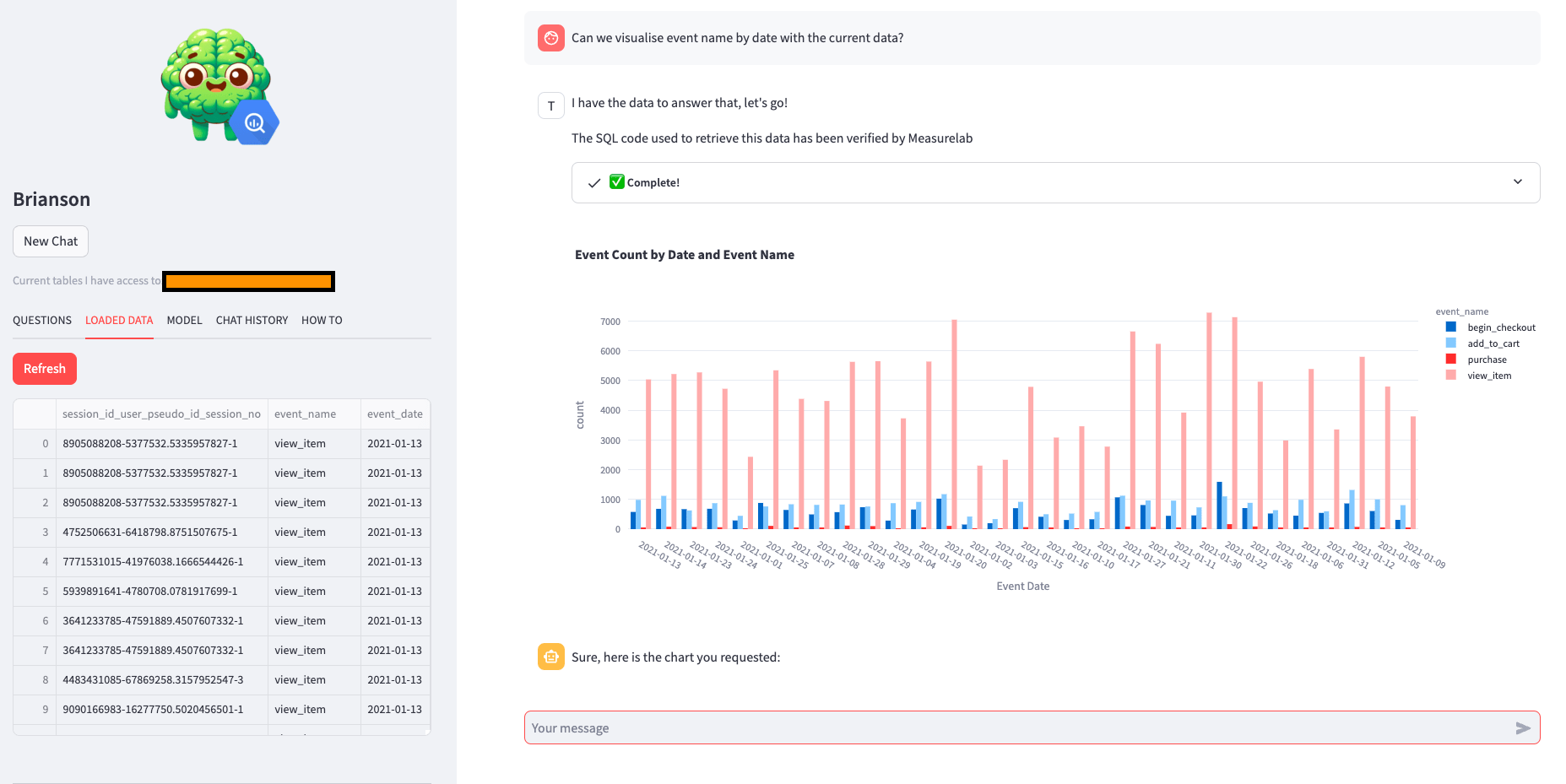Screen dimensions: 1566x784
Task: Switch to the MODEL tab
Action: pyautogui.click(x=184, y=321)
